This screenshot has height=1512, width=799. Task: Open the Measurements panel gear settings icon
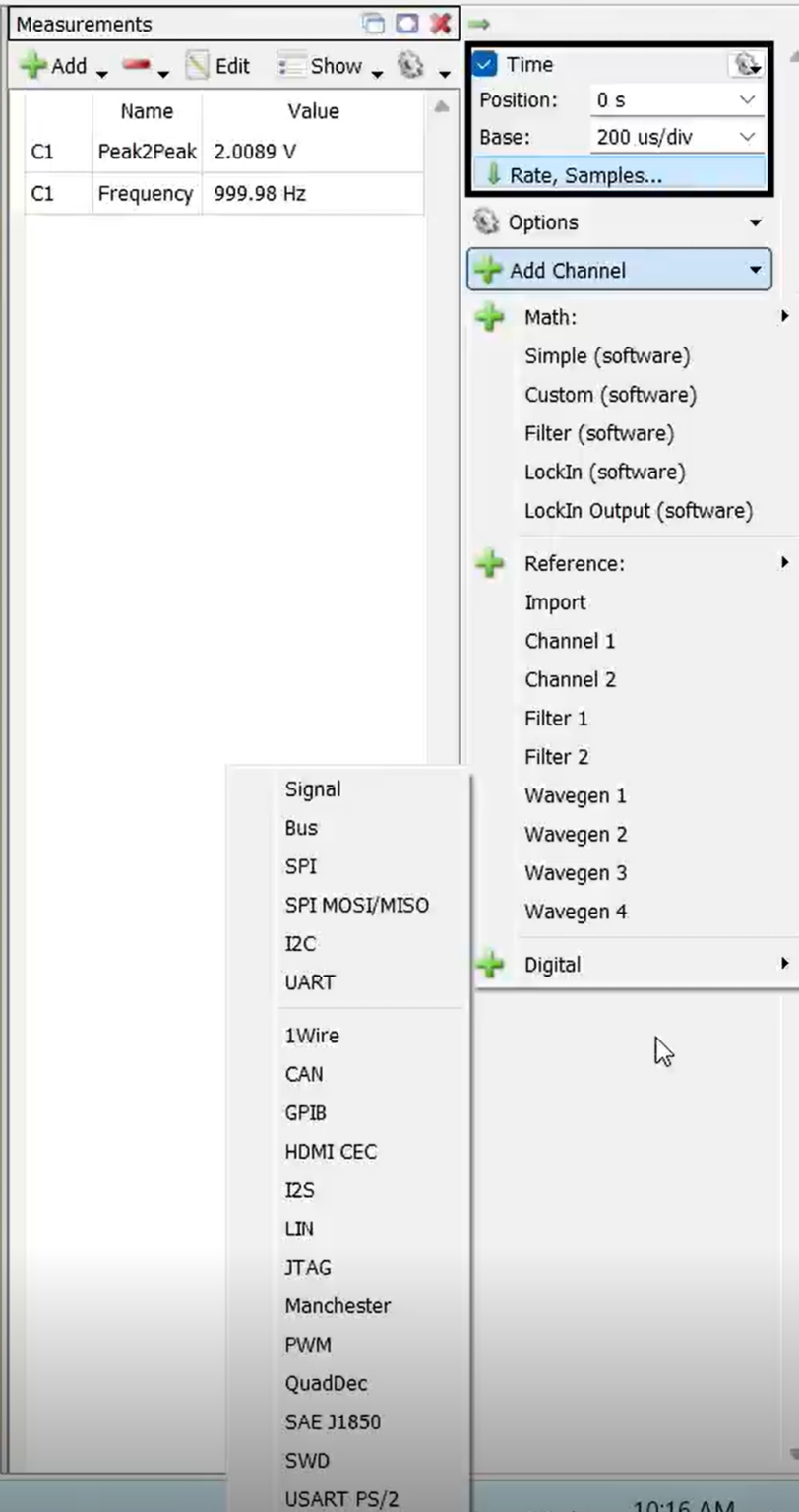(x=410, y=65)
